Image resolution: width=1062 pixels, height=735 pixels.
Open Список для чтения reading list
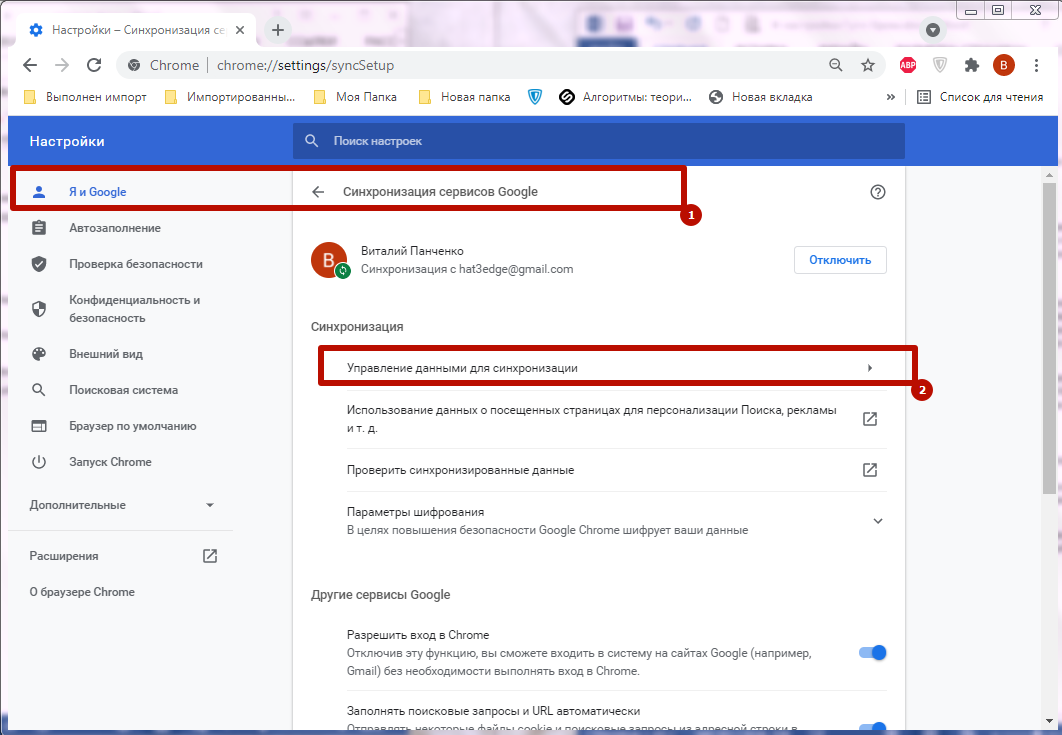point(980,97)
